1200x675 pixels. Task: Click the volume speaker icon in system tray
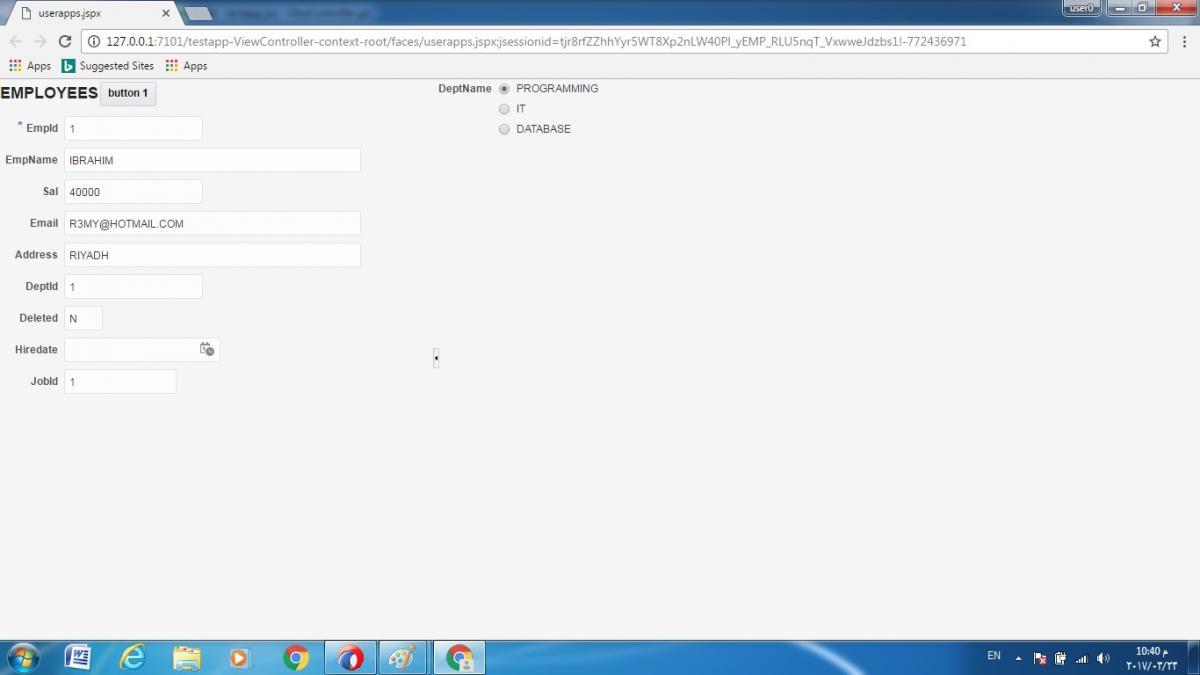pos(1103,658)
